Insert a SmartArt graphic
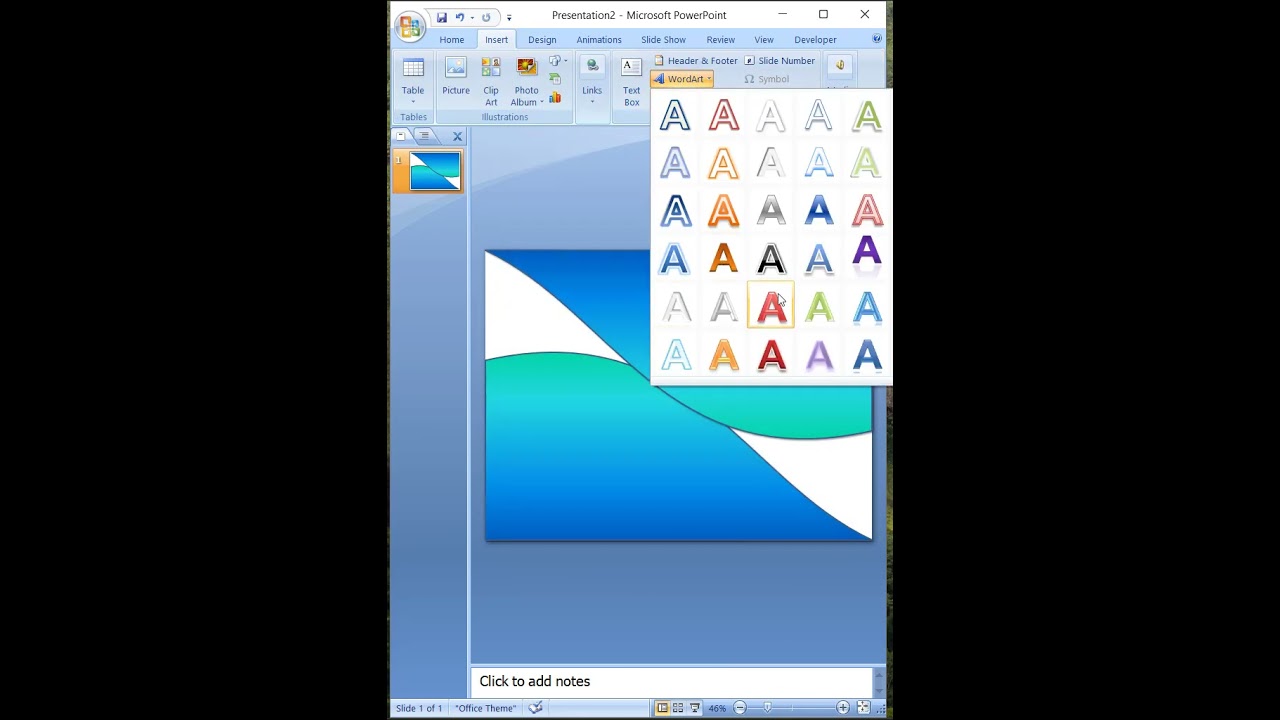This screenshot has height=720, width=1280. tap(555, 79)
